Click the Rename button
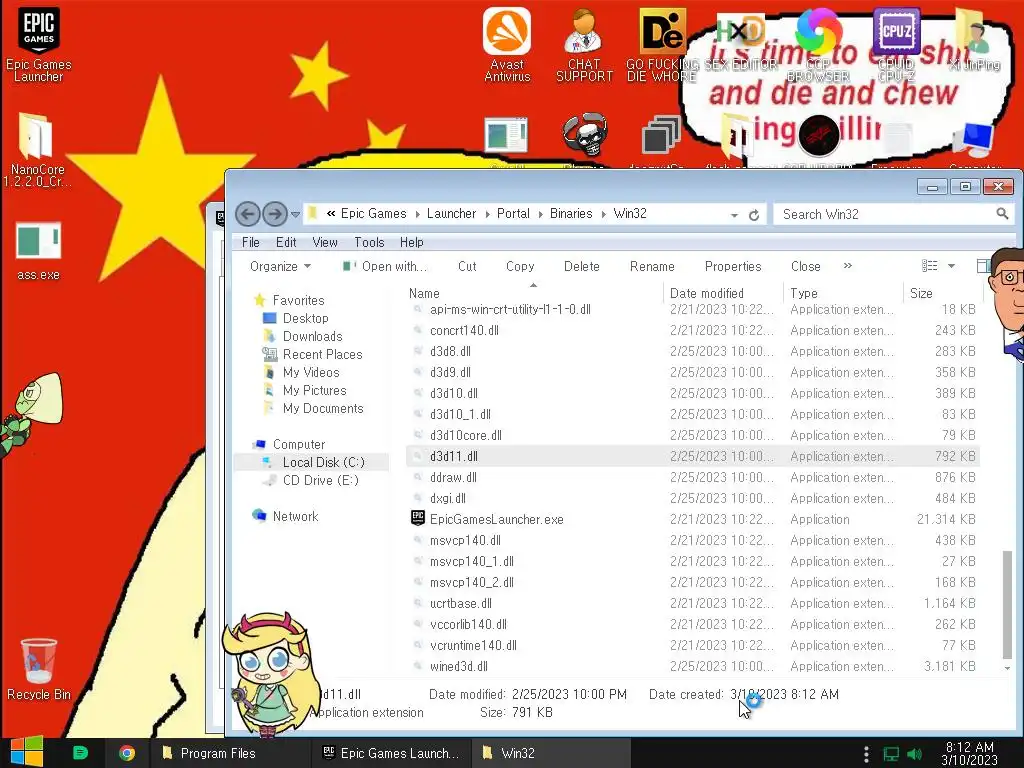The image size is (1024, 768). tap(652, 266)
